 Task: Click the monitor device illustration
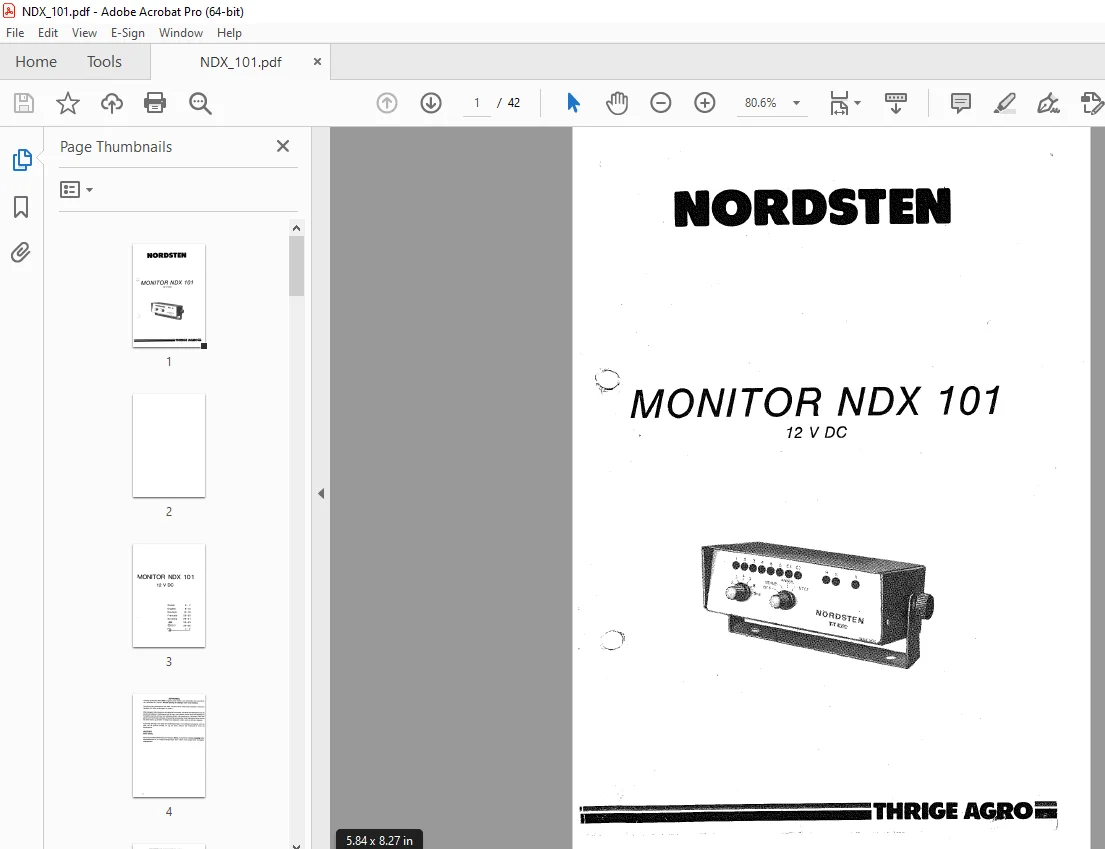click(x=817, y=605)
